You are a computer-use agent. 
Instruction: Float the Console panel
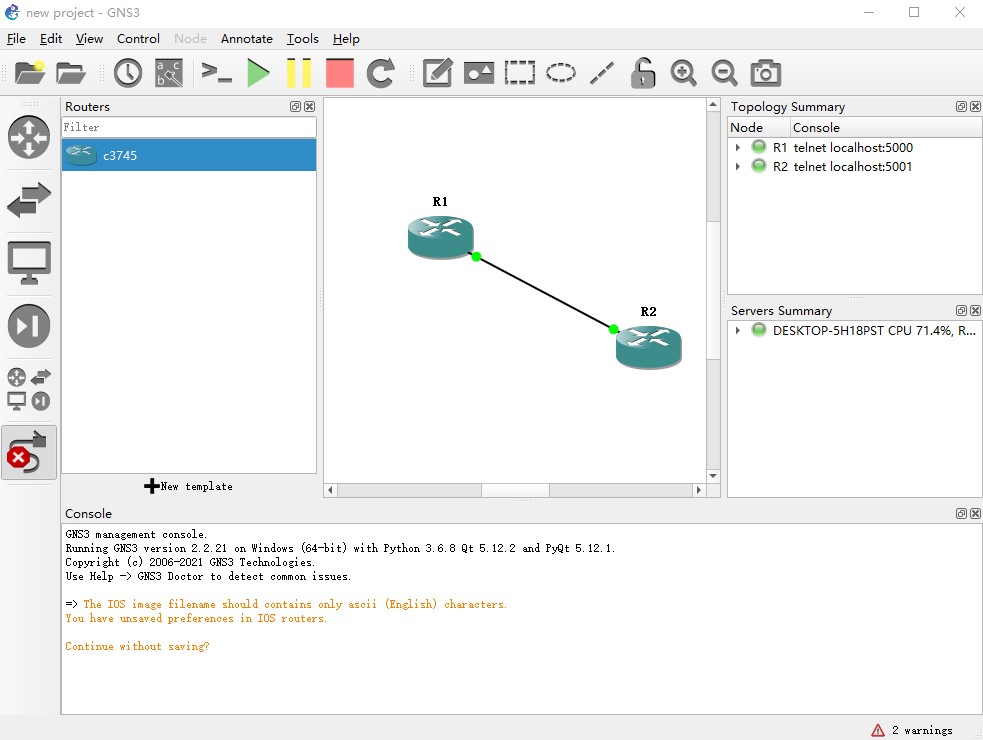tap(961, 514)
